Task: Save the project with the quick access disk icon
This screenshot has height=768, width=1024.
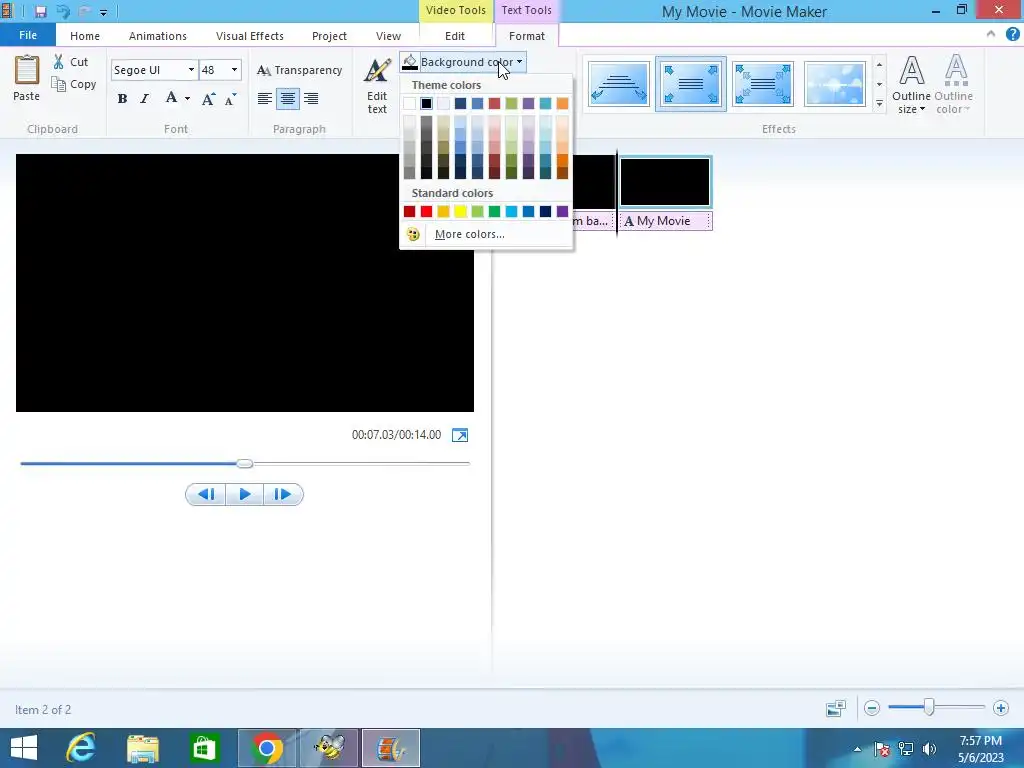Action: click(x=40, y=11)
